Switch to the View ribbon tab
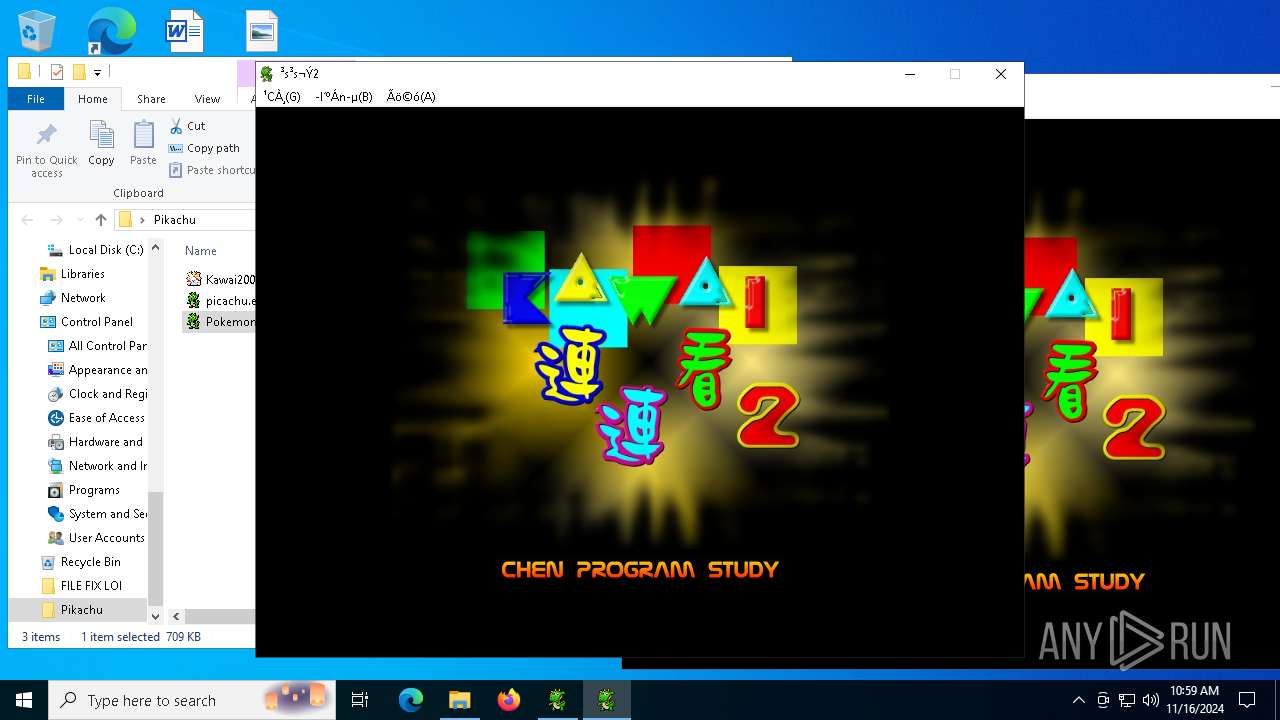 [x=207, y=99]
